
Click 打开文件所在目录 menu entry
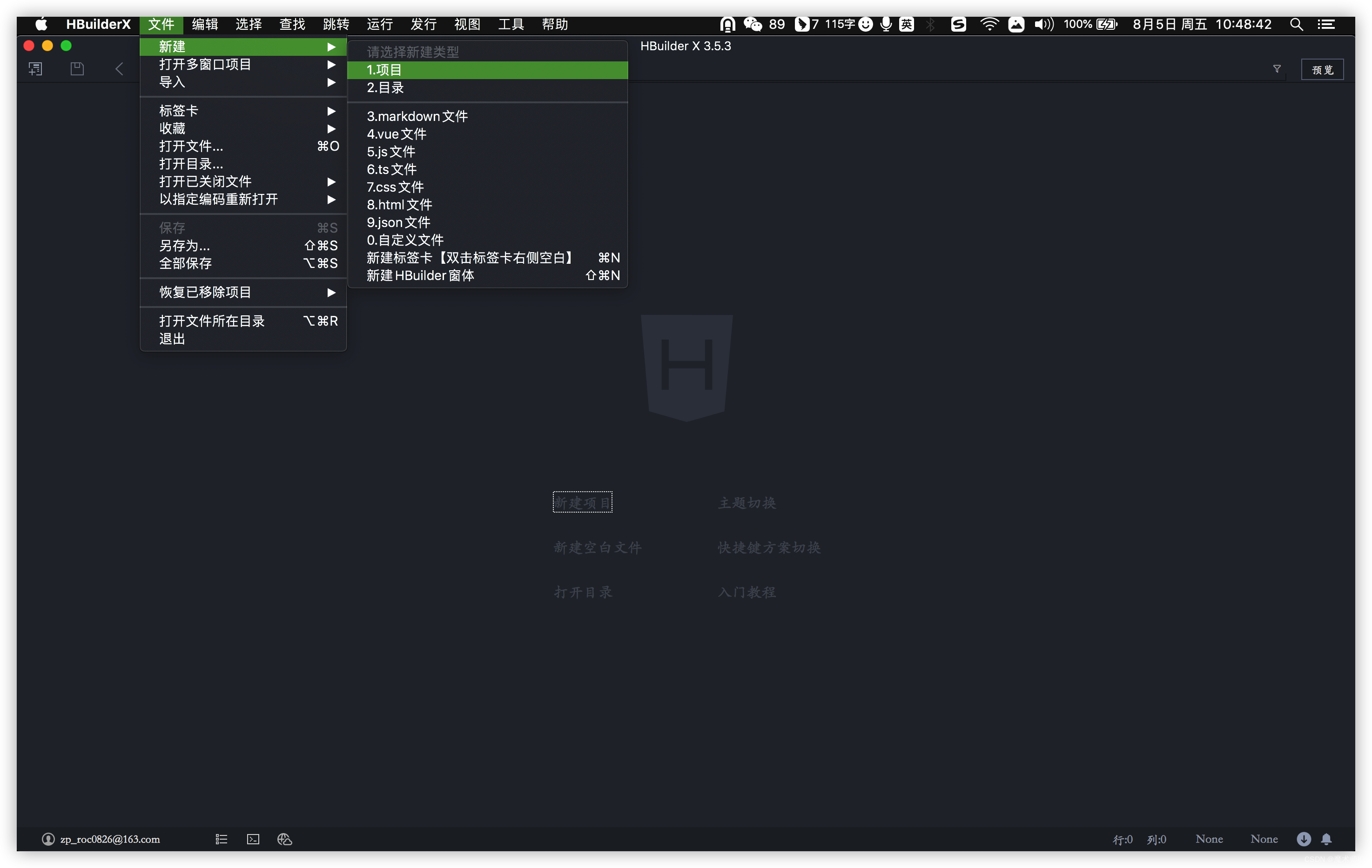pyautogui.click(x=243, y=320)
